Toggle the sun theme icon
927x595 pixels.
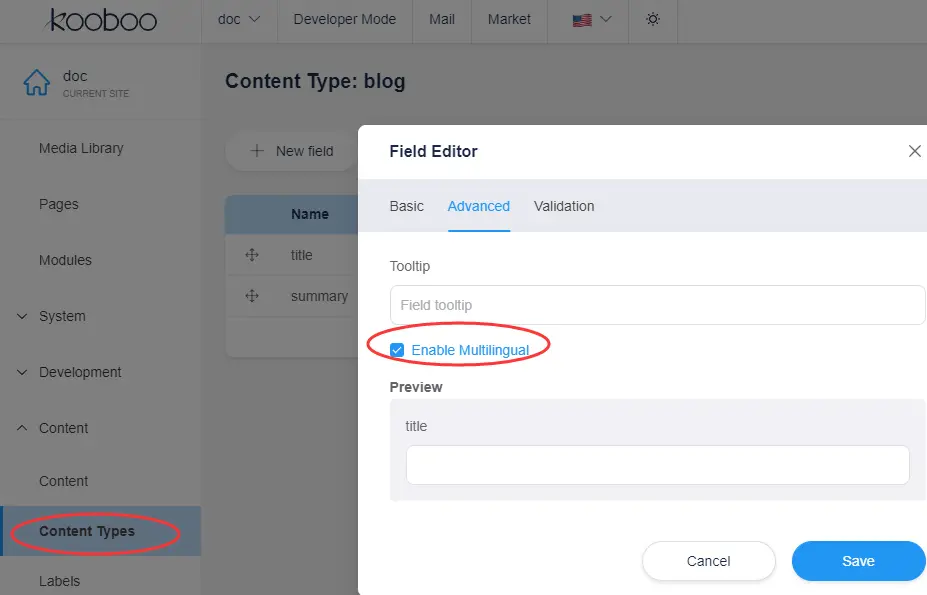pos(653,20)
